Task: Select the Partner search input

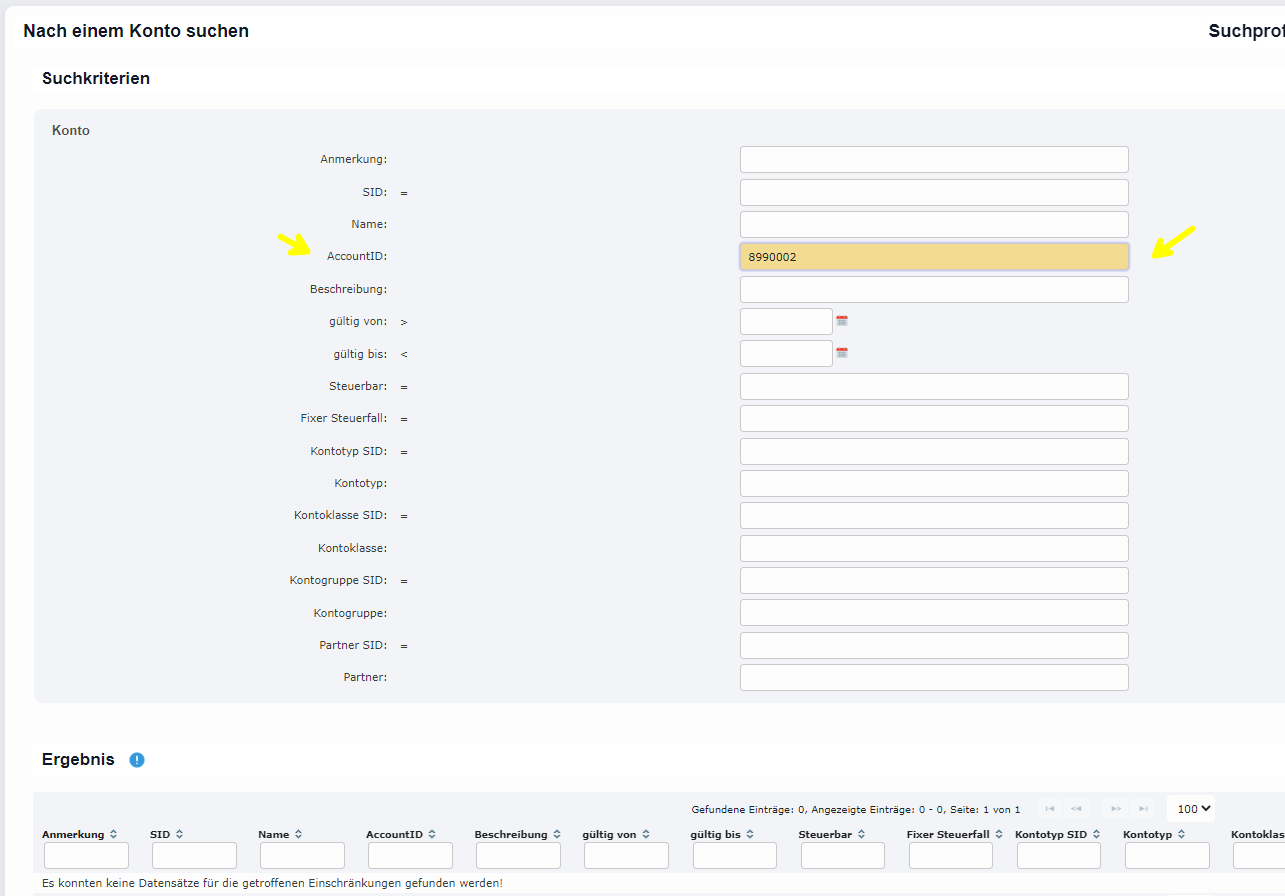Action: point(933,678)
